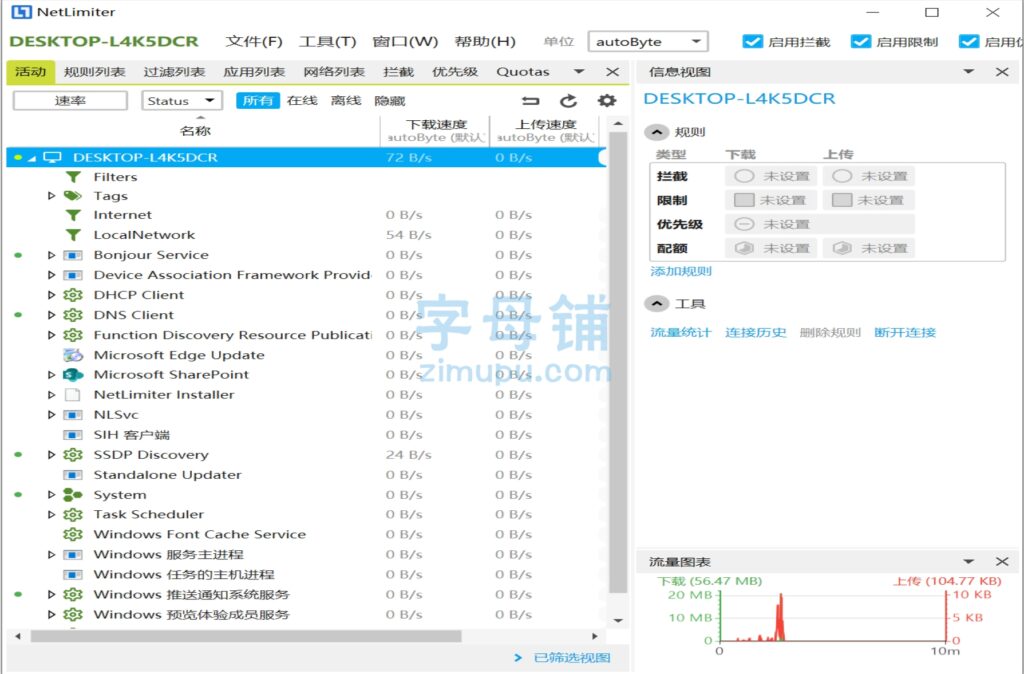Close the 流量图表 panel

(x=1002, y=562)
